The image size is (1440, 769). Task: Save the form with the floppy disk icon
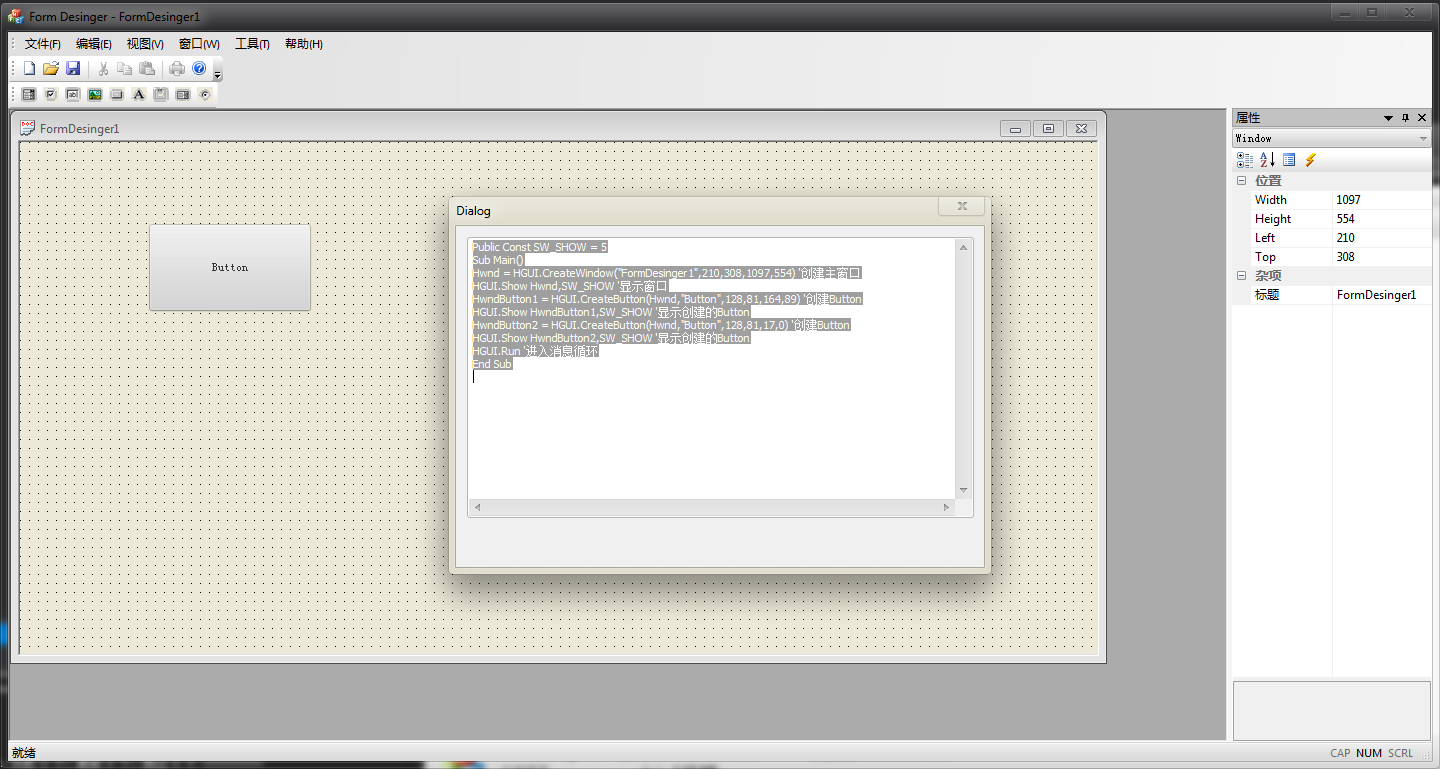pyautogui.click(x=73, y=69)
